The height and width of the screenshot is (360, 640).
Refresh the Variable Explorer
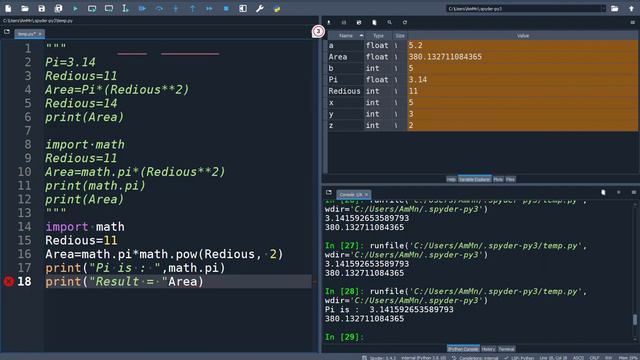tap(404, 22)
